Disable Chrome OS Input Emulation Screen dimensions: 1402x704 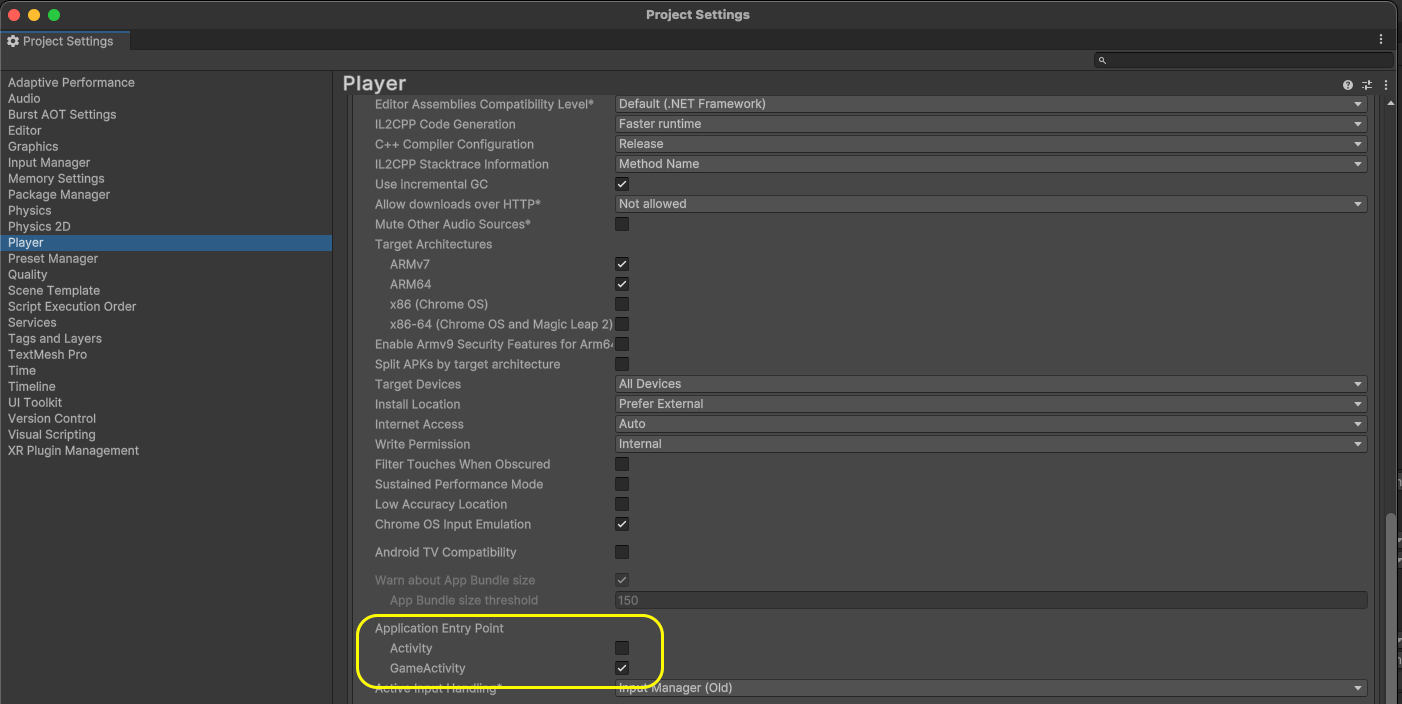(622, 524)
